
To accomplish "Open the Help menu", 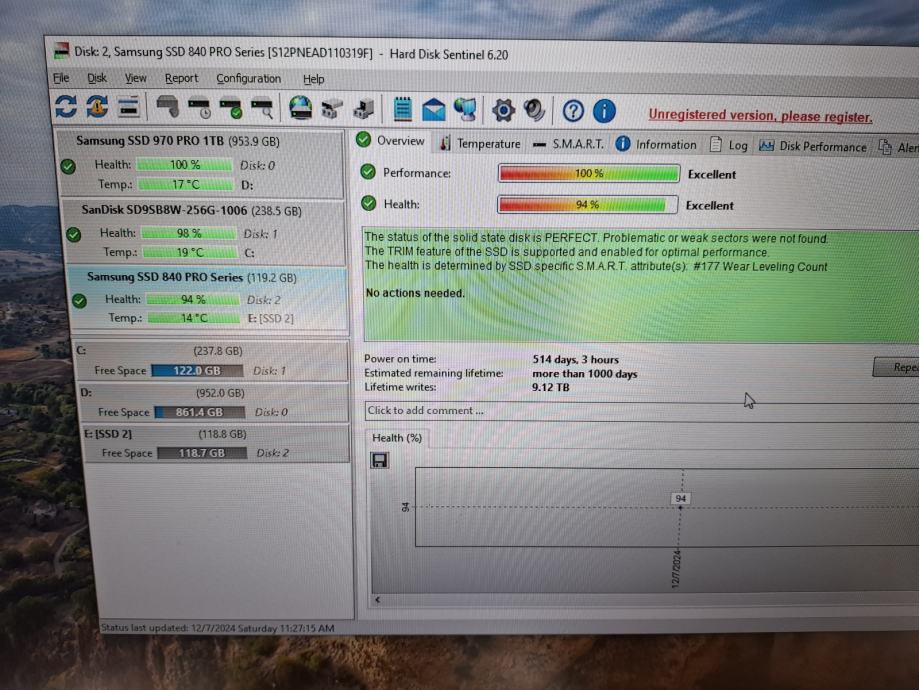I will [x=314, y=79].
